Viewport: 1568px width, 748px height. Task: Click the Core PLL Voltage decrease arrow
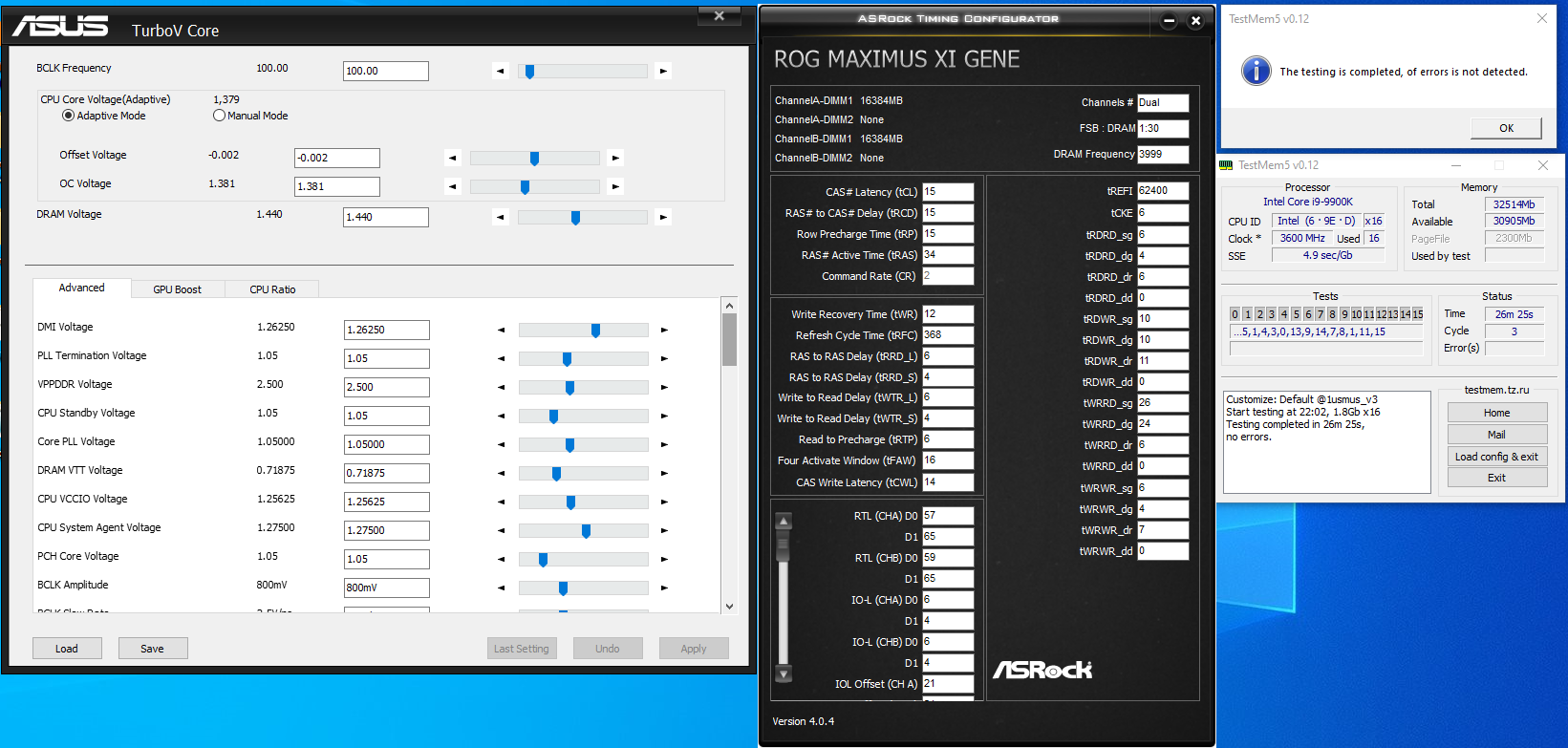[501, 444]
